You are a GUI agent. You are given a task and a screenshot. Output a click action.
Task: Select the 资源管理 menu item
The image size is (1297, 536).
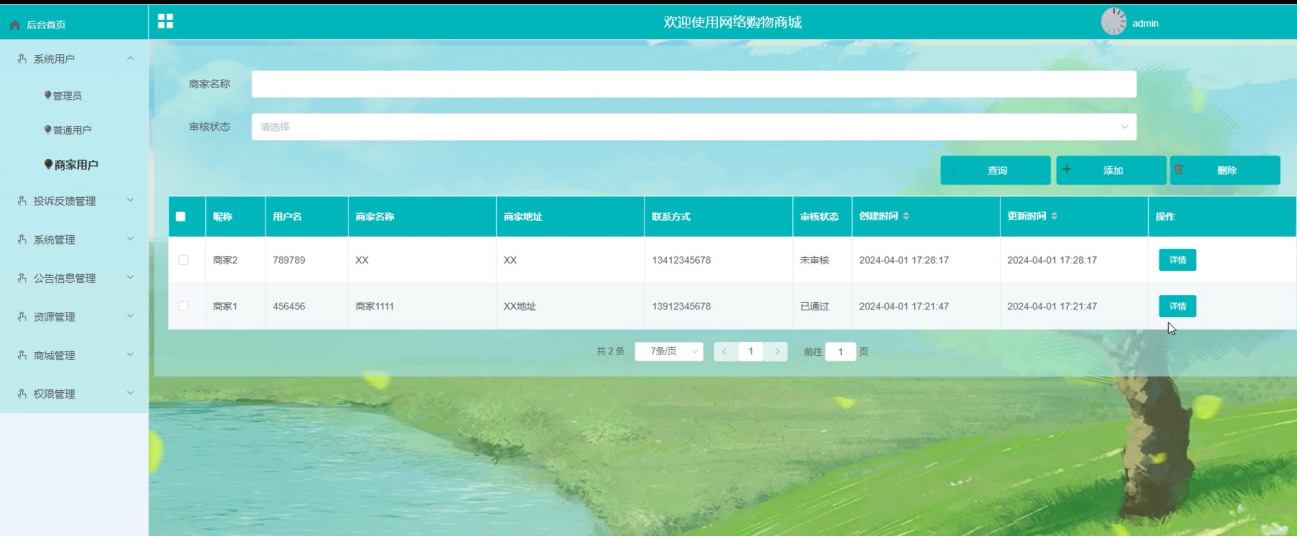coord(54,317)
